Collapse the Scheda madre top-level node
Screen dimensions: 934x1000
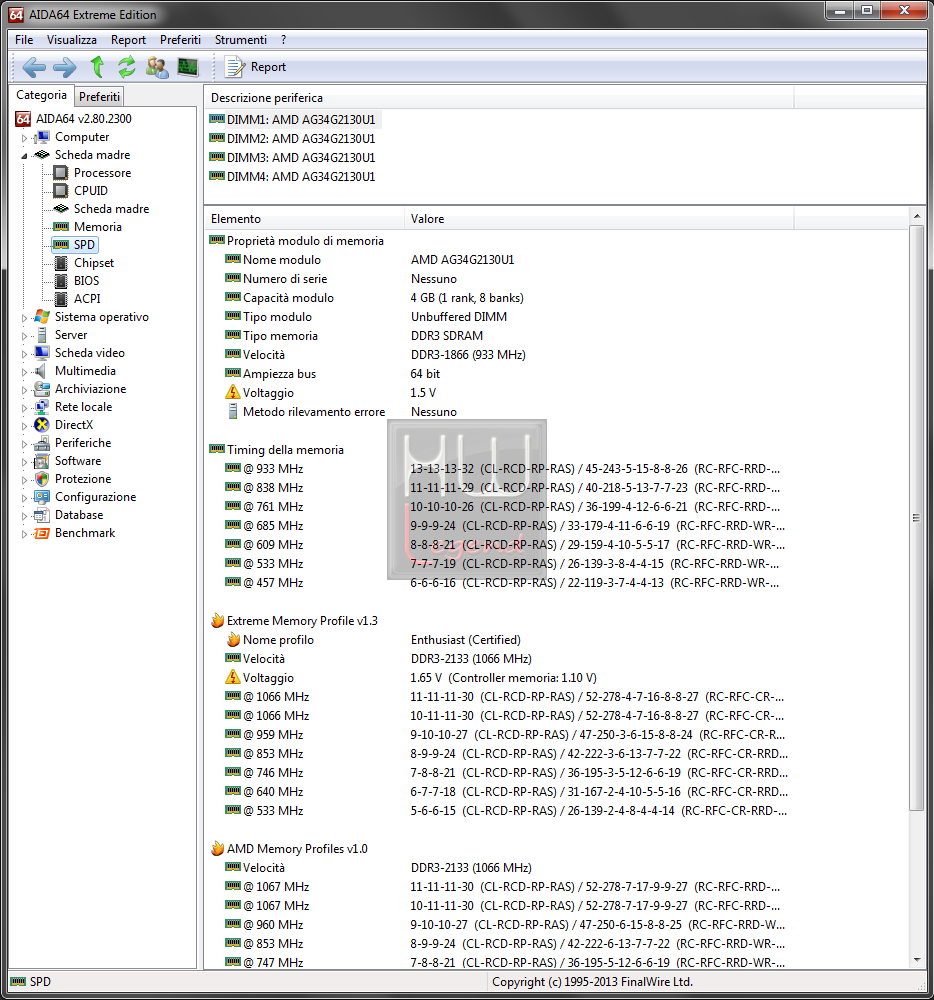coord(24,156)
